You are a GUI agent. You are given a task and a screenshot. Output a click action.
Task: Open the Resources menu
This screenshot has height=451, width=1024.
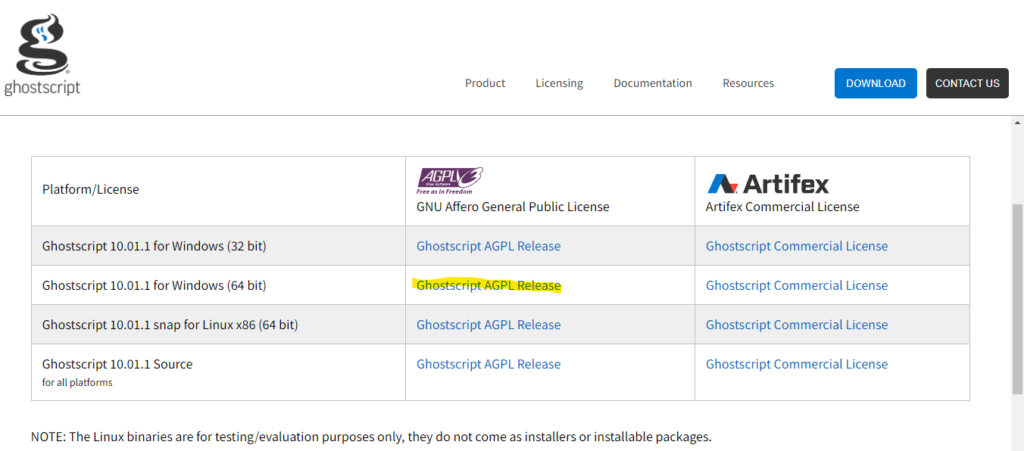click(748, 83)
